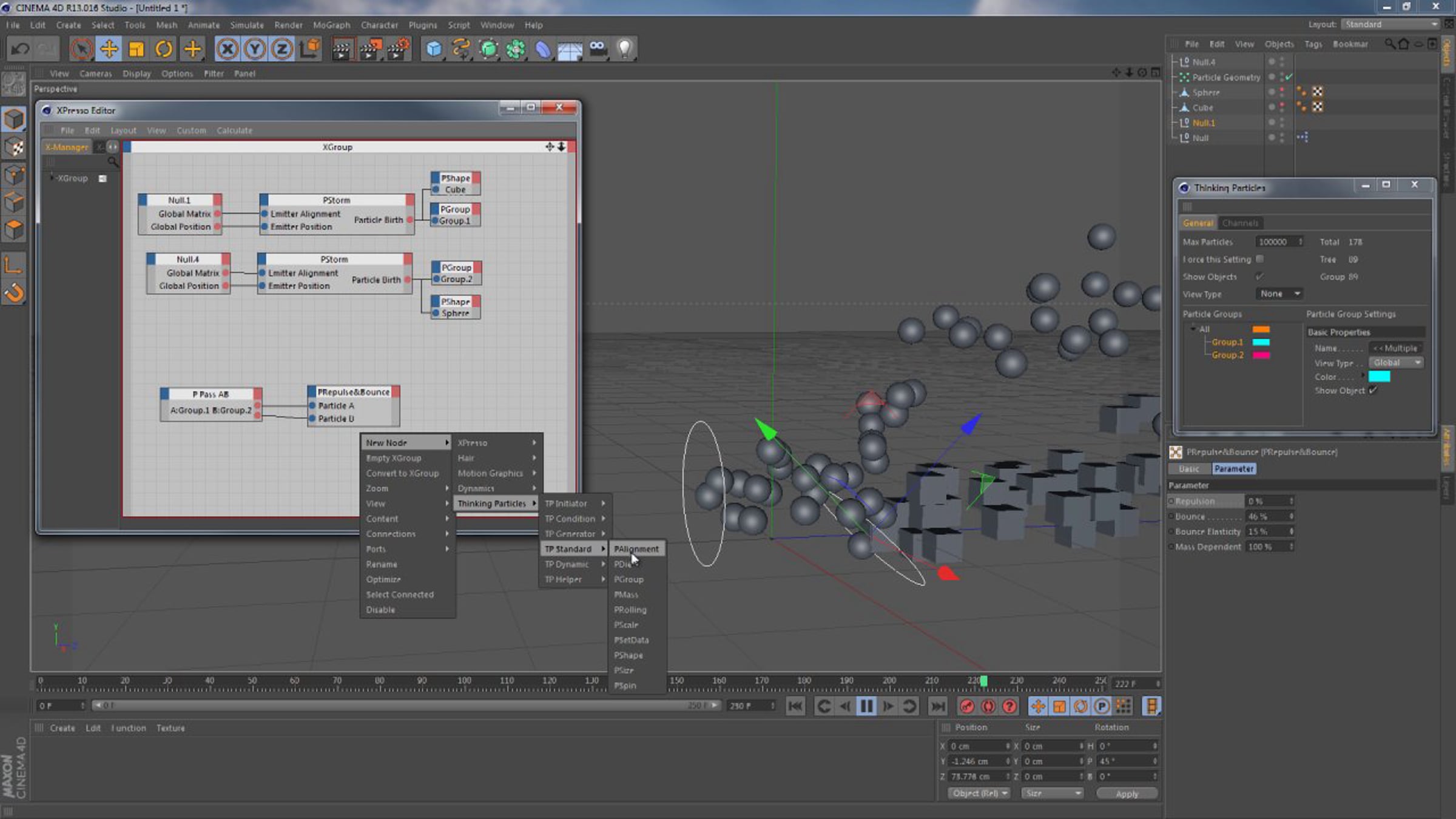
Task: Open the View Type None dropdown
Action: (x=1279, y=294)
